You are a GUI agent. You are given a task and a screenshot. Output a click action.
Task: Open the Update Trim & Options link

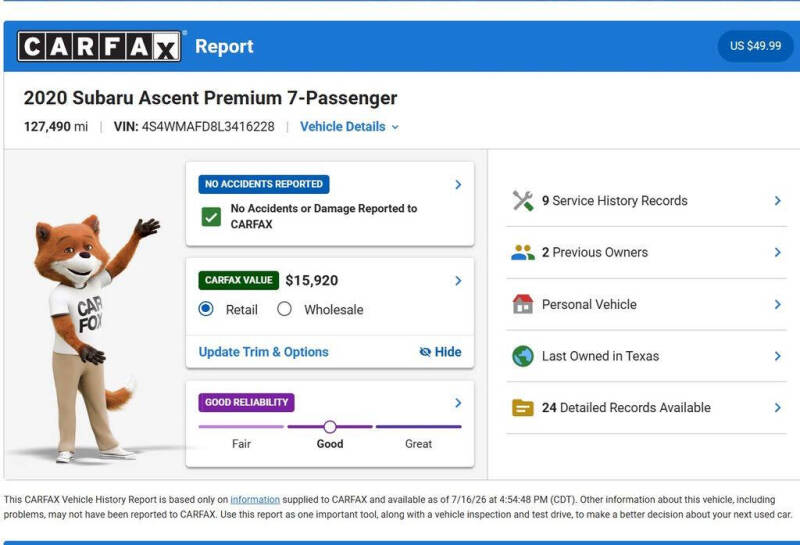click(264, 352)
